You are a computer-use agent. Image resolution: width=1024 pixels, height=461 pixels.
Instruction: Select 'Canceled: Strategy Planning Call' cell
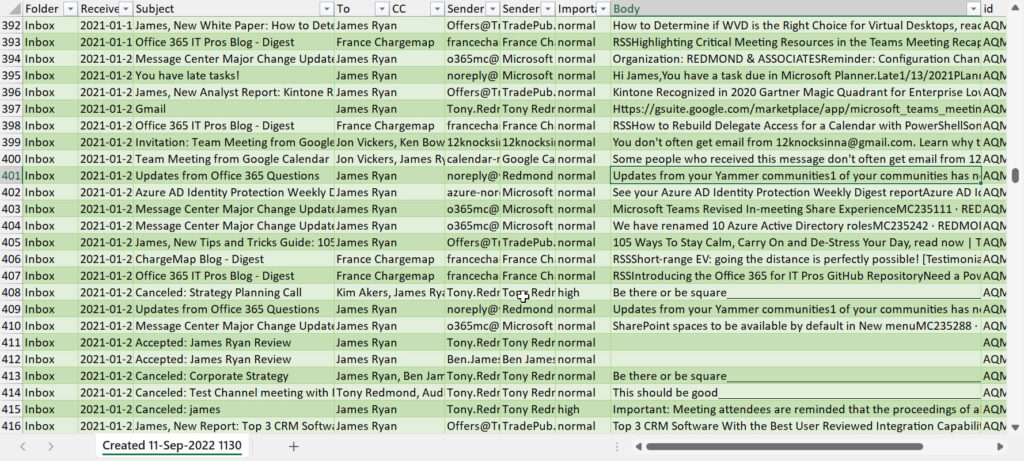(234, 293)
